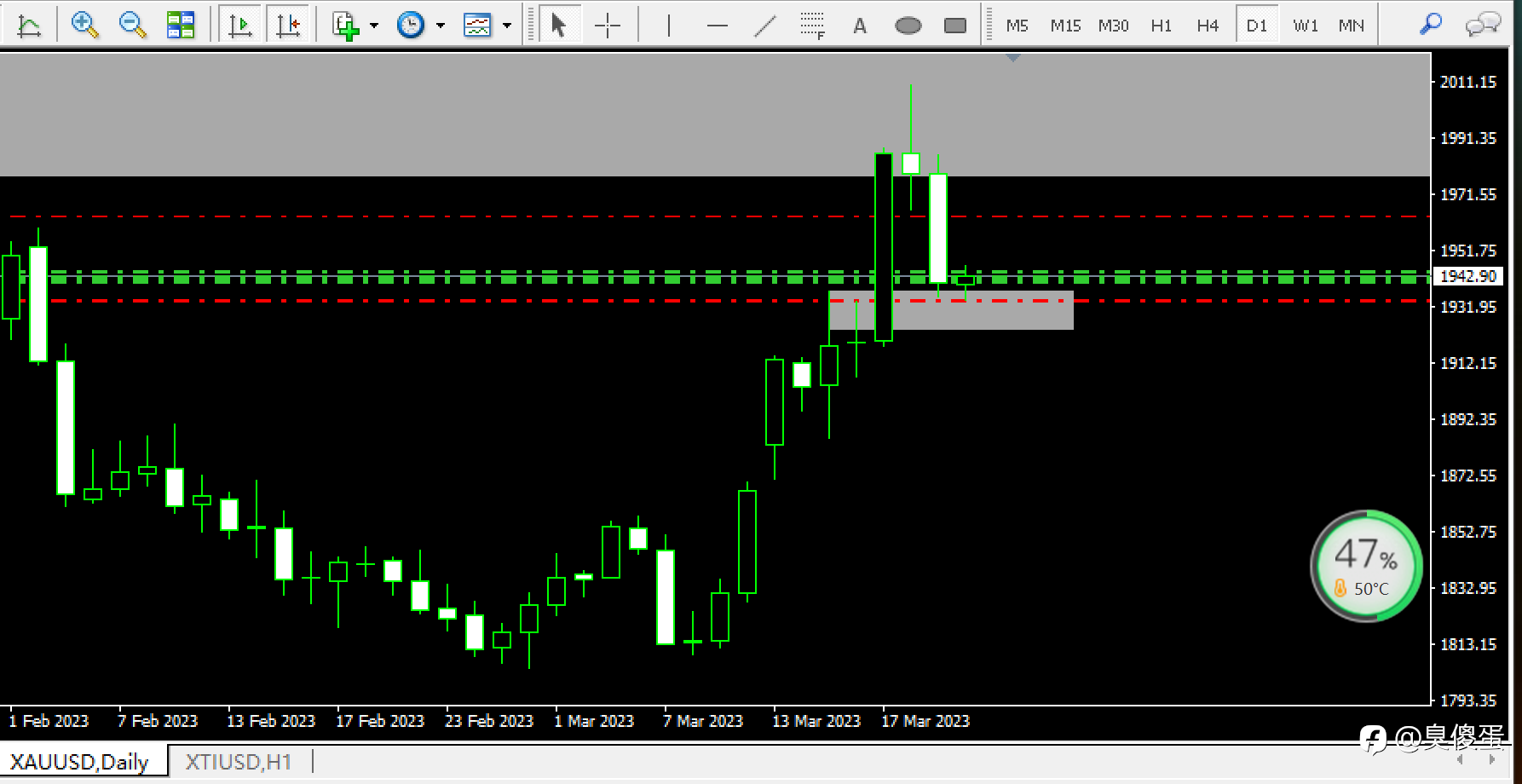Select the D1 daily timeframe
The image size is (1522, 784).
(1257, 26)
